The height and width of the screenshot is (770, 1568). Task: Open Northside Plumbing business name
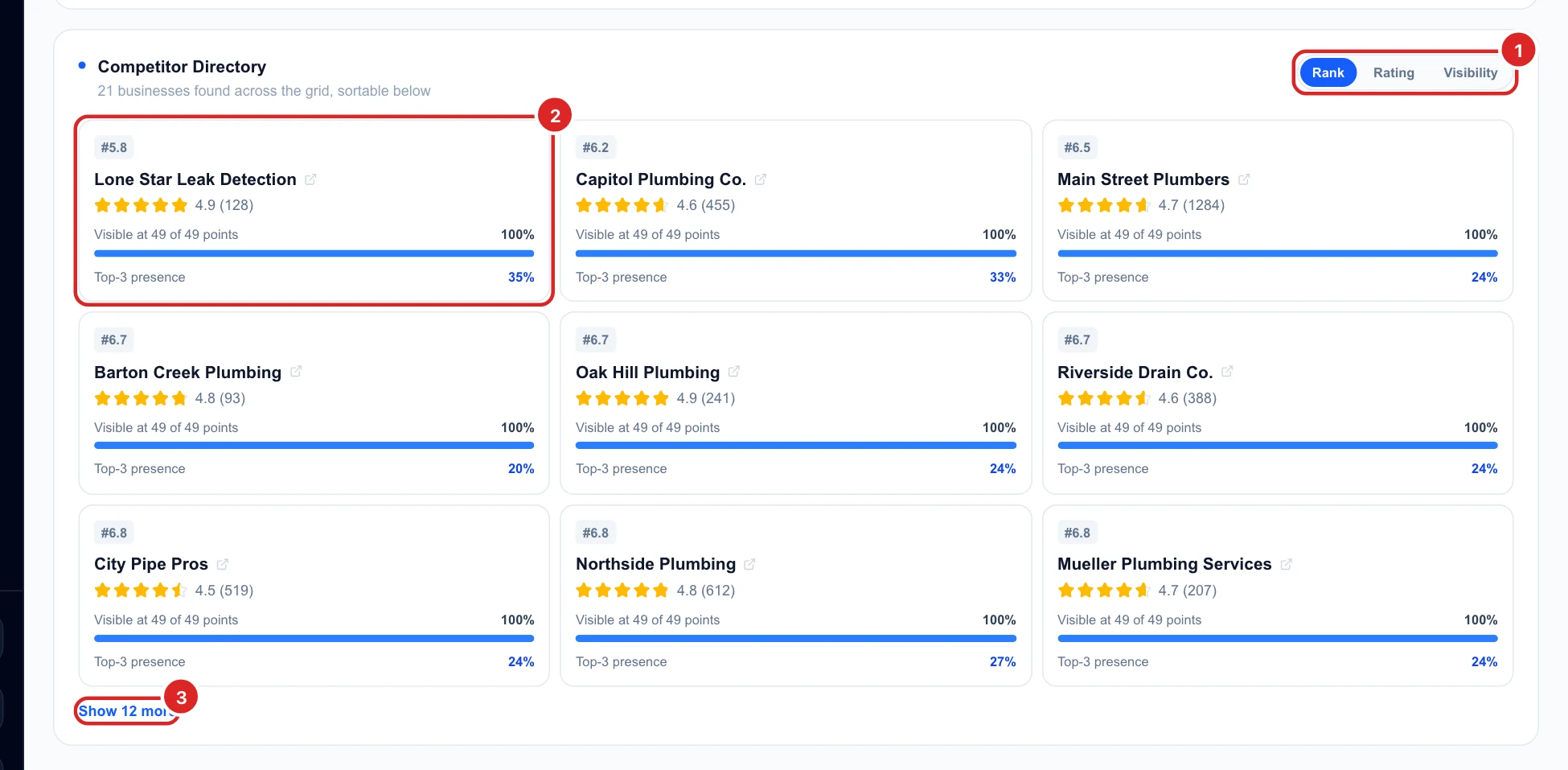[x=655, y=564]
